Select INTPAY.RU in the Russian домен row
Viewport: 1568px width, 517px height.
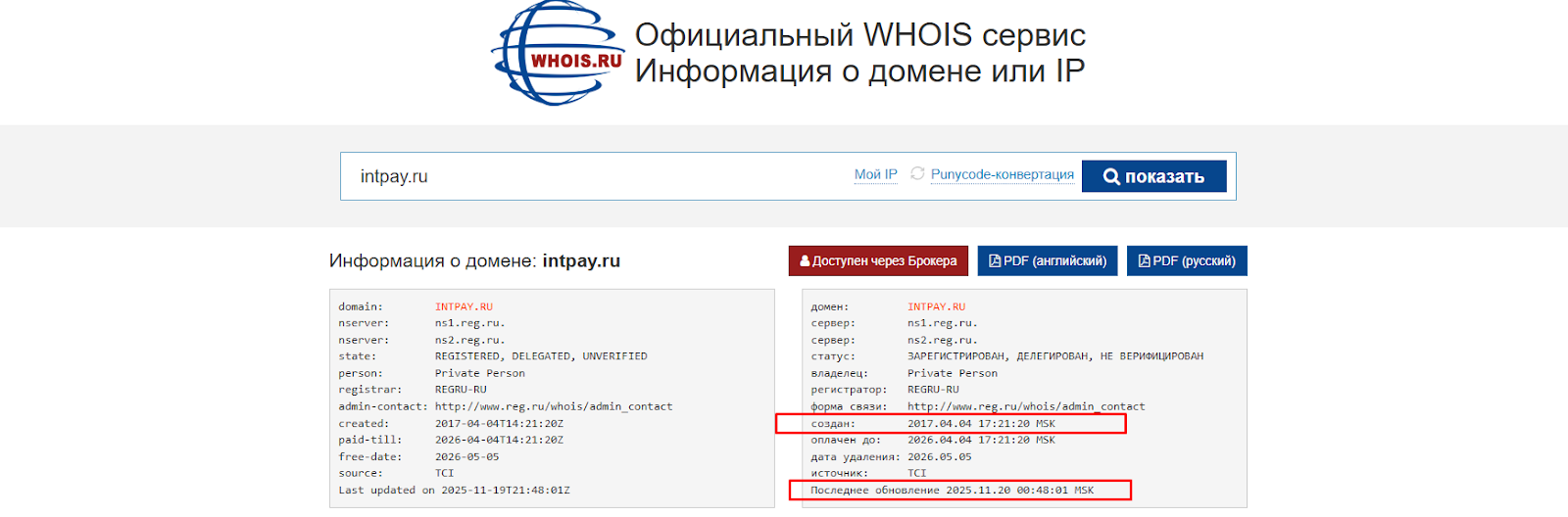click(936, 306)
